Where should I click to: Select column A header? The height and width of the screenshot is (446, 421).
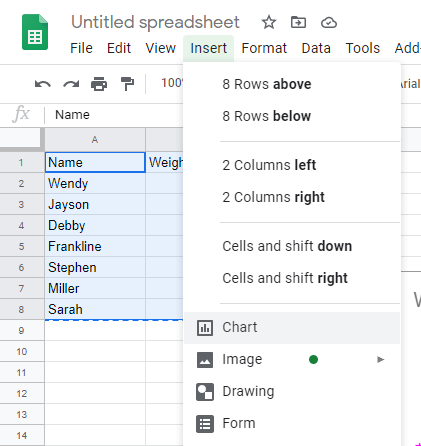tap(95, 140)
